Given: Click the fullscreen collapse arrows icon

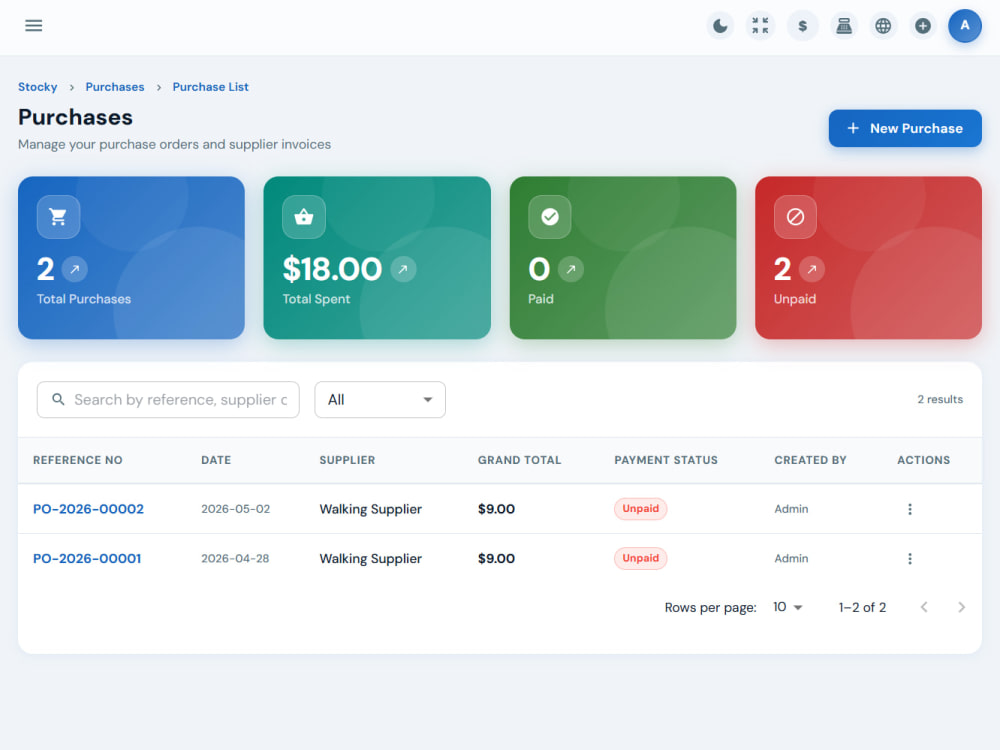Looking at the screenshot, I should click(760, 26).
